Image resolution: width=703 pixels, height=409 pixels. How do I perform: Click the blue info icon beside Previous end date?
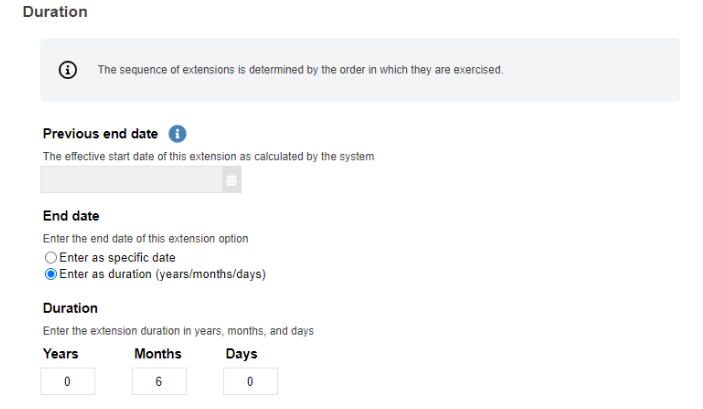[177, 134]
